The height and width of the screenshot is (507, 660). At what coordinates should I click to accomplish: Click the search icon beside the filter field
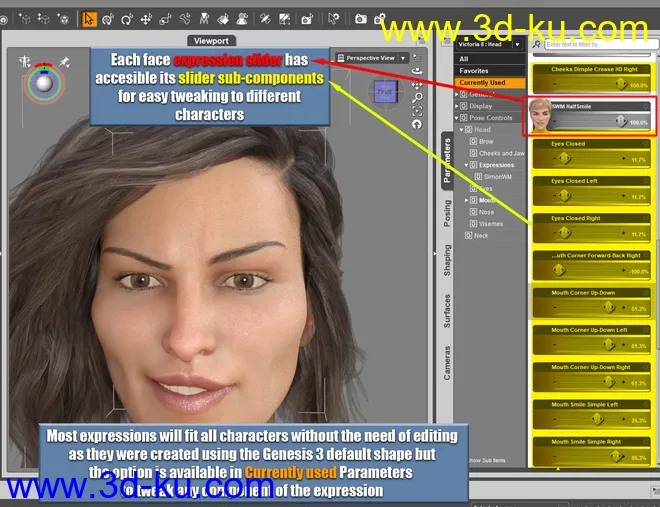538,45
